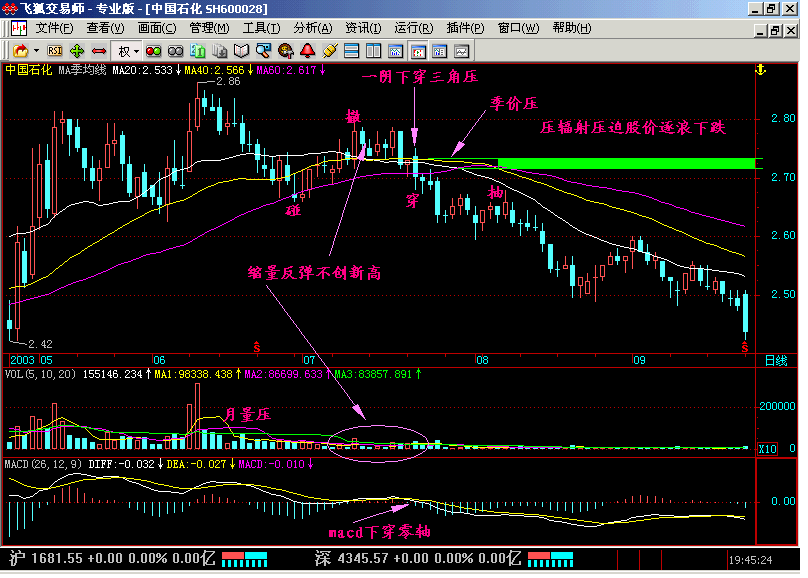Open the 分析(A) menu

pos(313,28)
